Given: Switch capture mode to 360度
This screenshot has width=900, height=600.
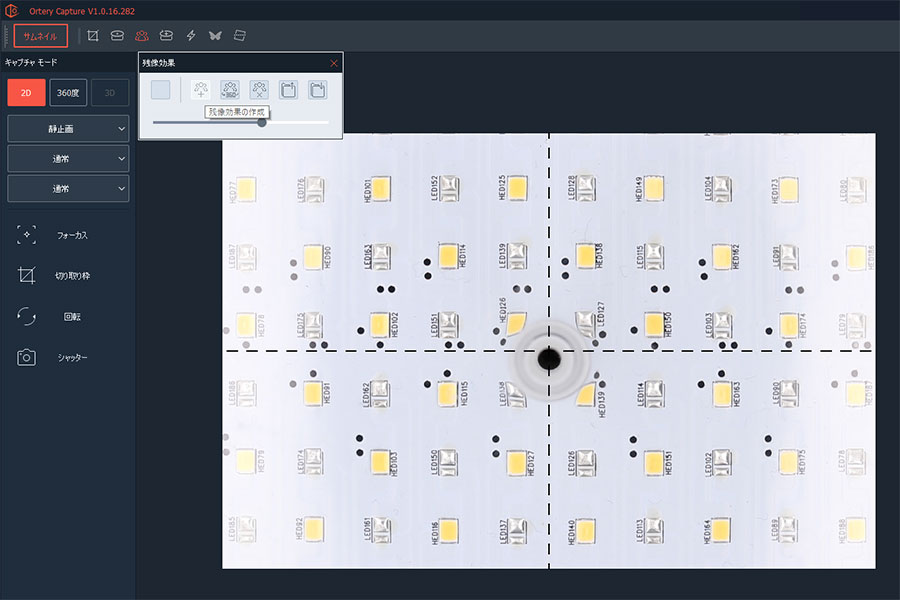Looking at the screenshot, I should [68, 93].
